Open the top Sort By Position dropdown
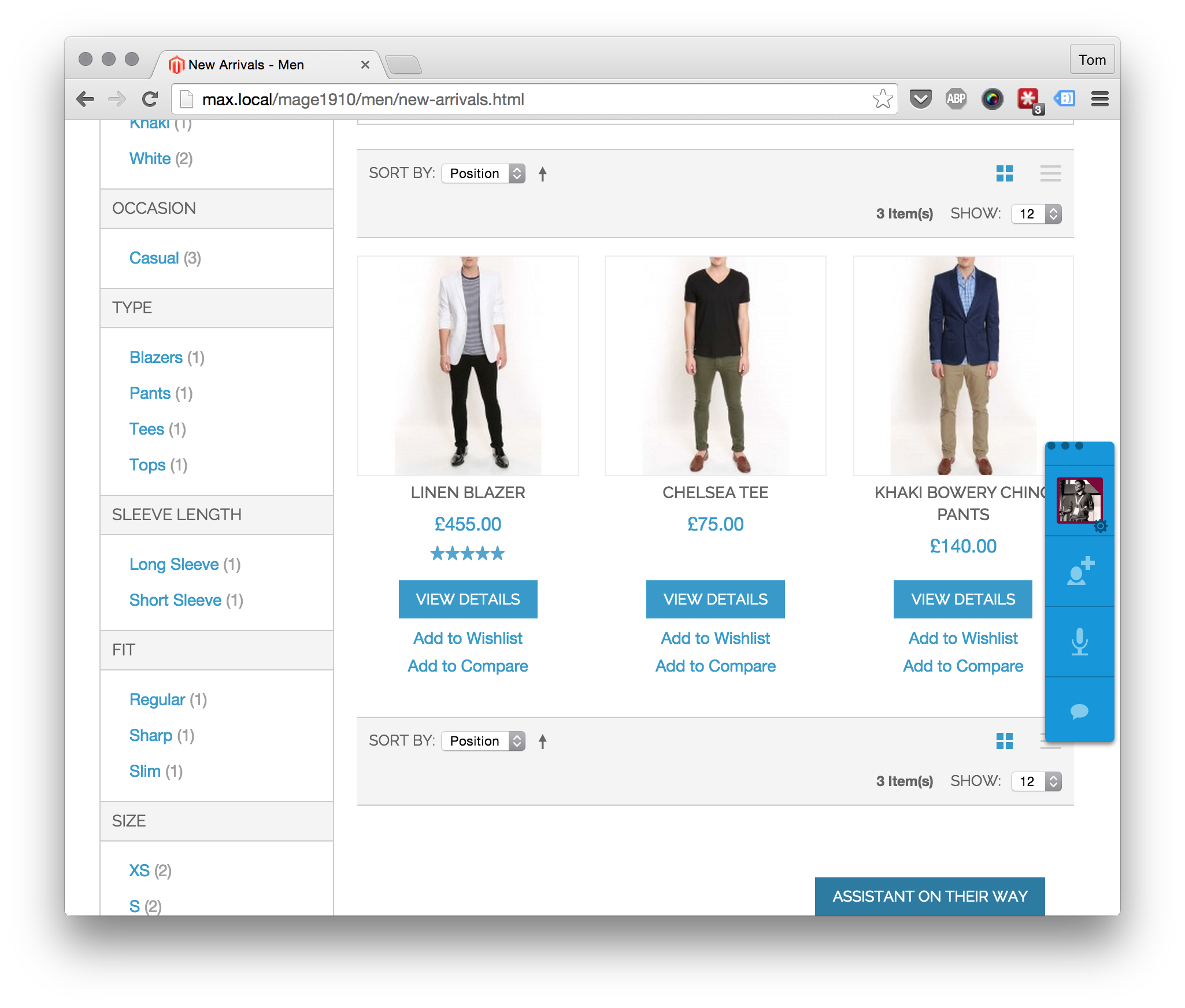The image size is (1185, 1008). (x=483, y=173)
